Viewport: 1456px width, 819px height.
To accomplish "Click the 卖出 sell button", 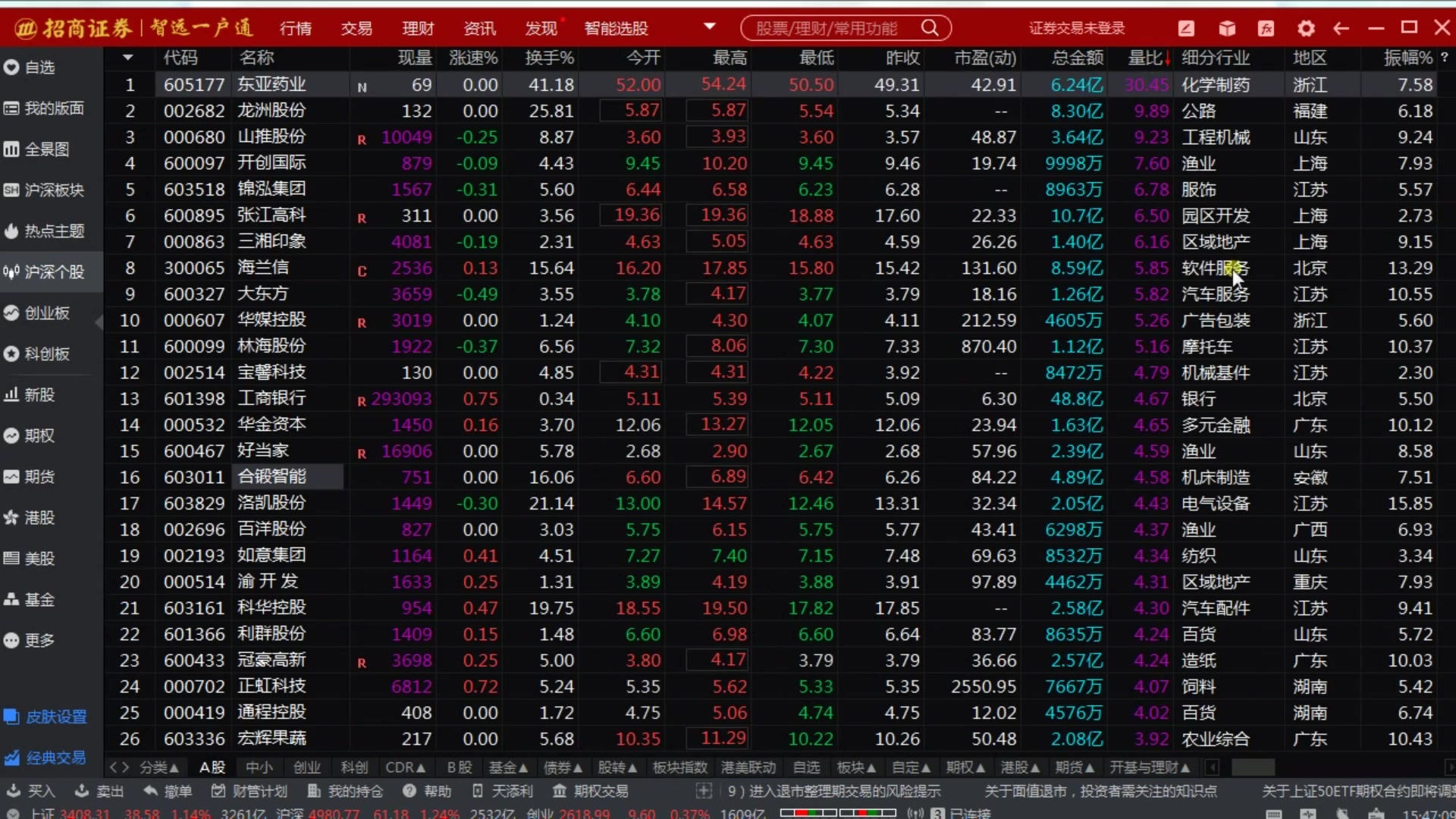I will (99, 791).
